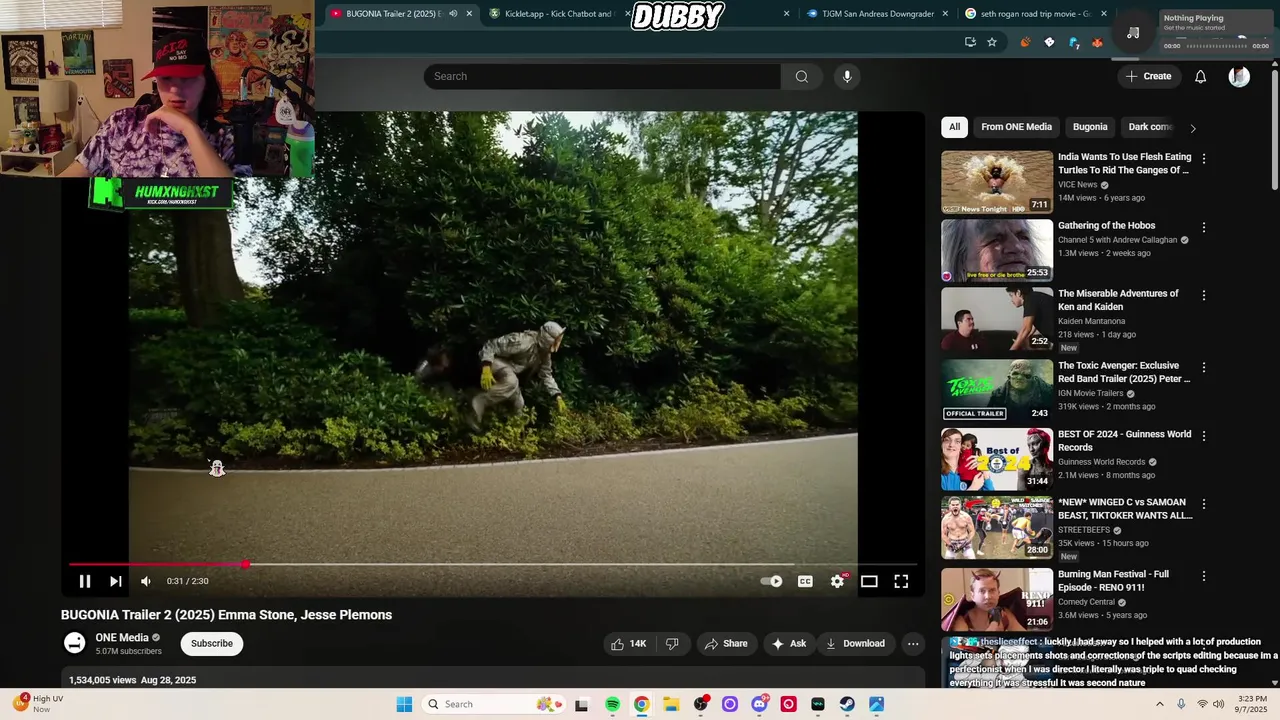Click the ONE Media channel avatar

[75, 644]
